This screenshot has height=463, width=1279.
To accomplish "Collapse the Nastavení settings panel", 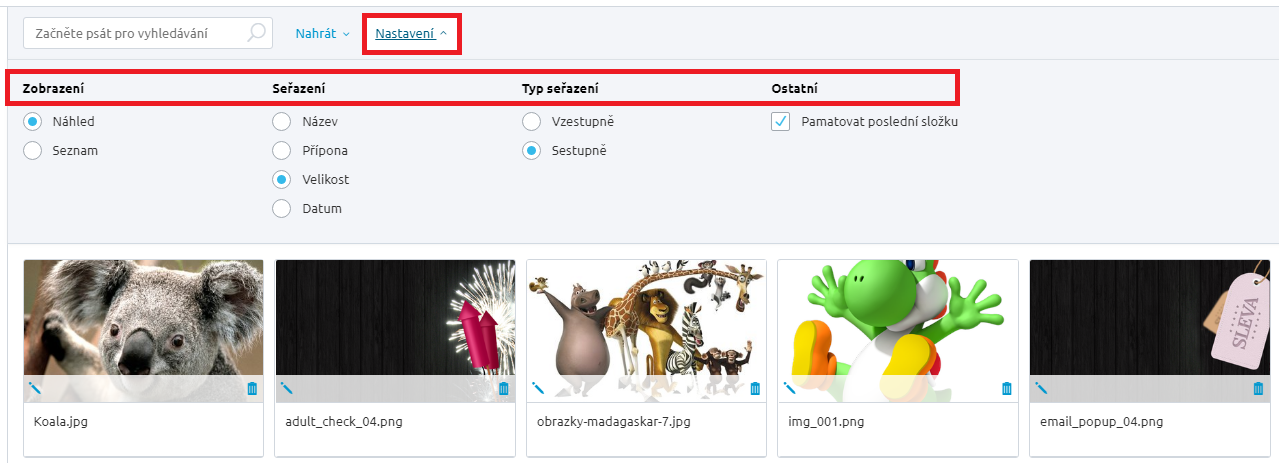I will coord(411,34).
